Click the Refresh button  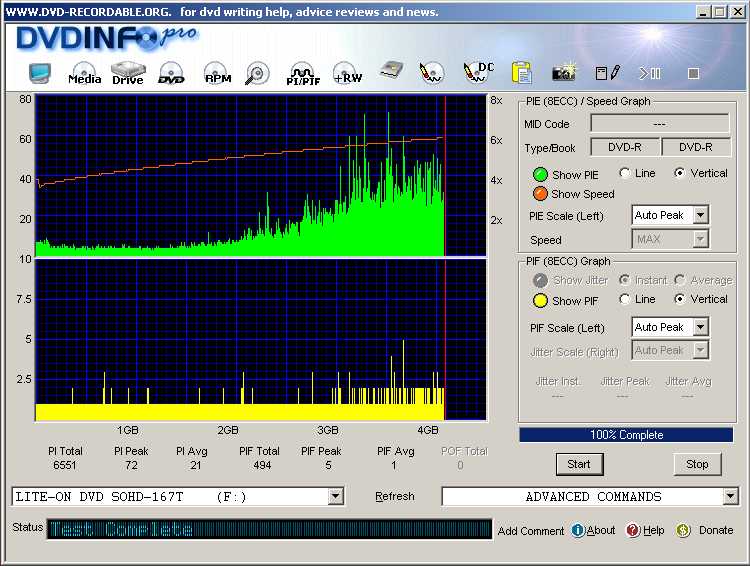(x=395, y=497)
